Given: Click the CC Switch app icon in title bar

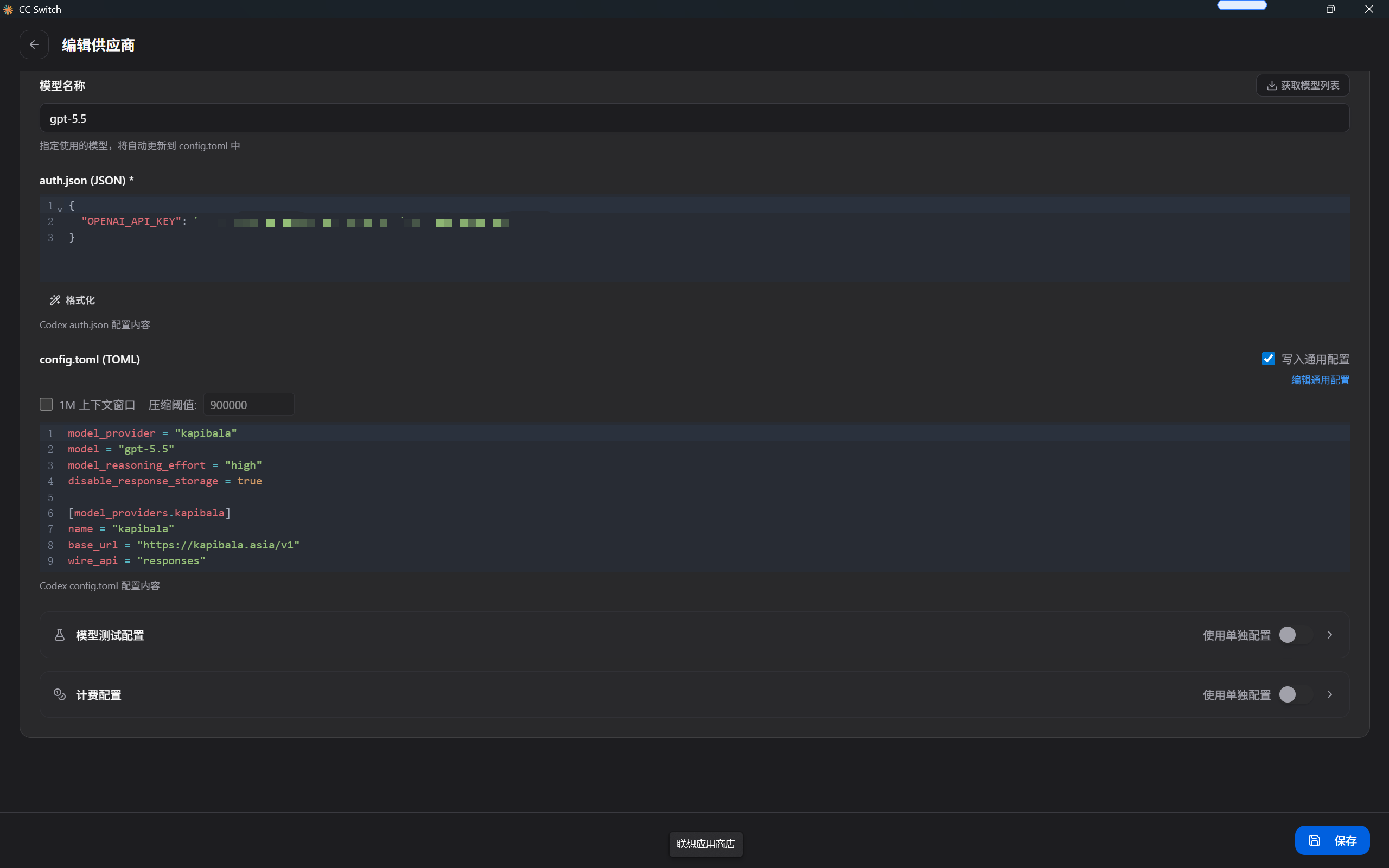Looking at the screenshot, I should (x=8, y=9).
